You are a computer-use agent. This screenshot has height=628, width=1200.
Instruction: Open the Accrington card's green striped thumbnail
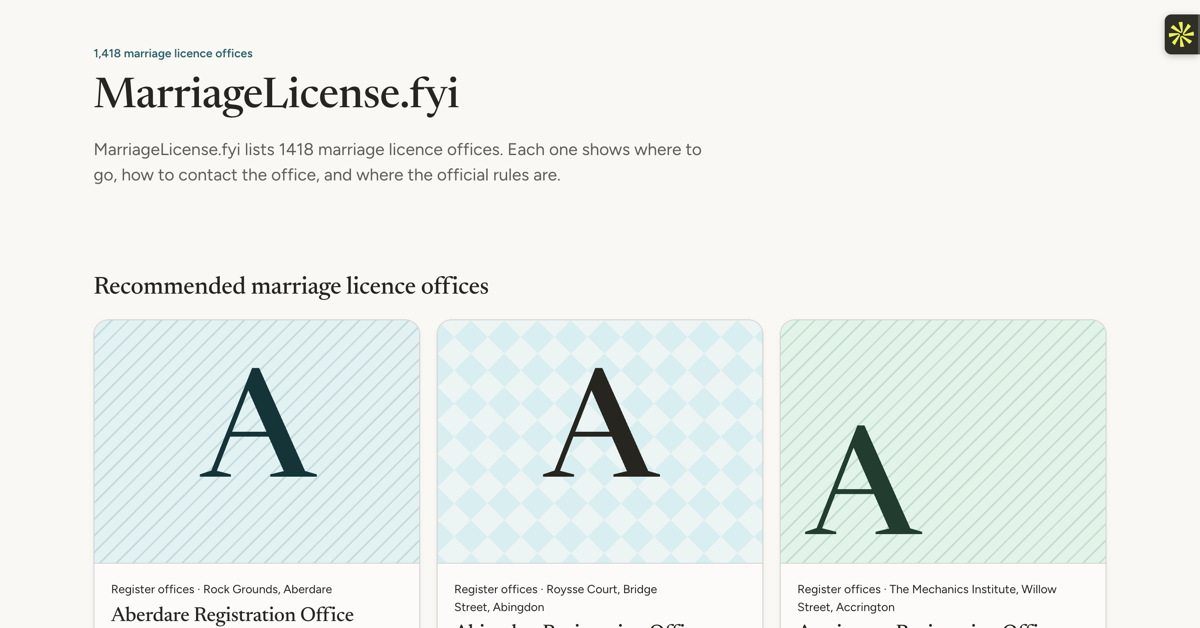click(x=943, y=442)
